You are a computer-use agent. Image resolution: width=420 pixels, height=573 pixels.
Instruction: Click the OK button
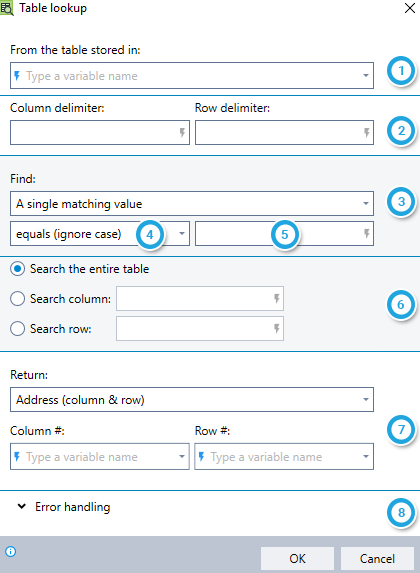(x=297, y=558)
